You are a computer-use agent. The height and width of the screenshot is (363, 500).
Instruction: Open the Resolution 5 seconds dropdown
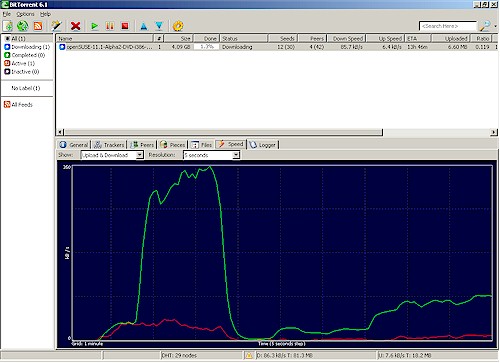point(211,155)
